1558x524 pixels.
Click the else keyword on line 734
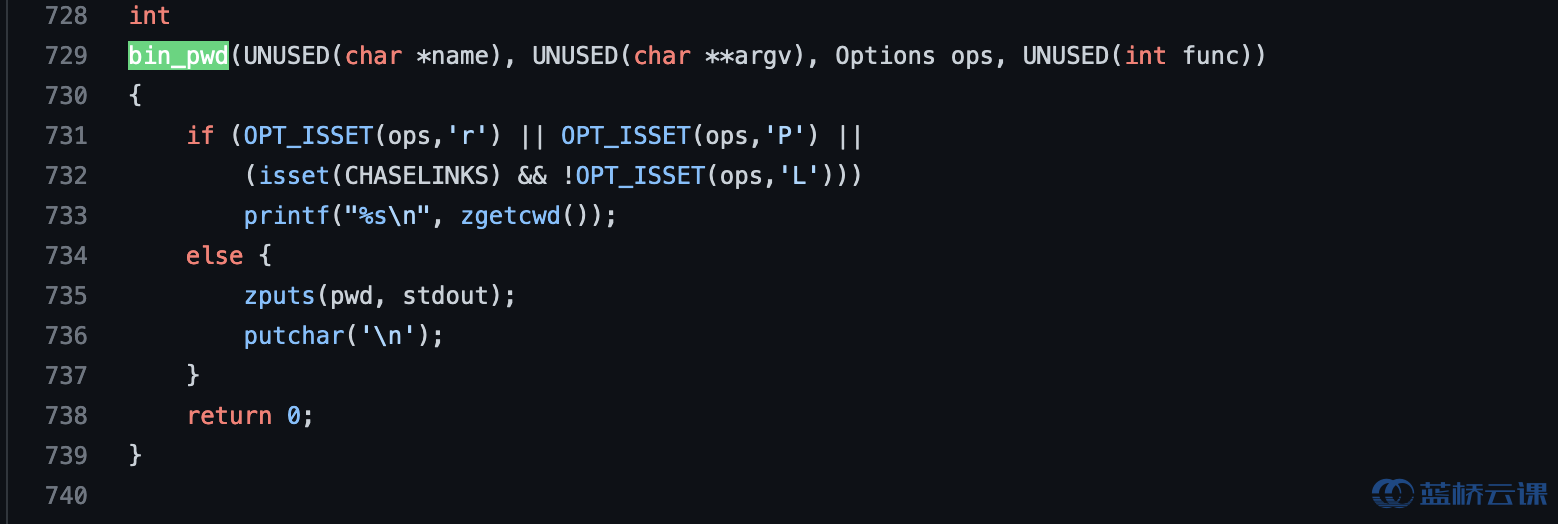[214, 255]
